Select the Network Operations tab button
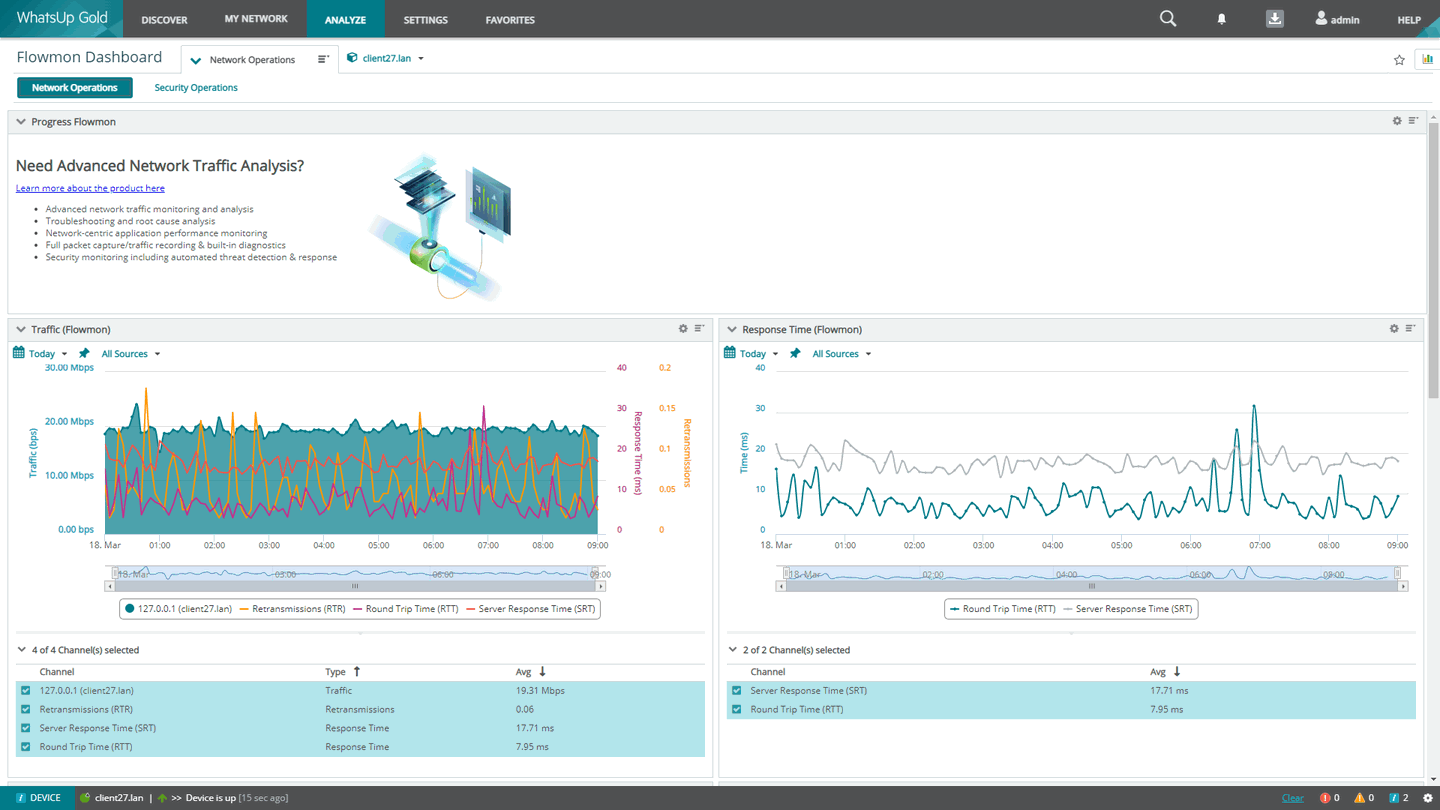 point(75,88)
